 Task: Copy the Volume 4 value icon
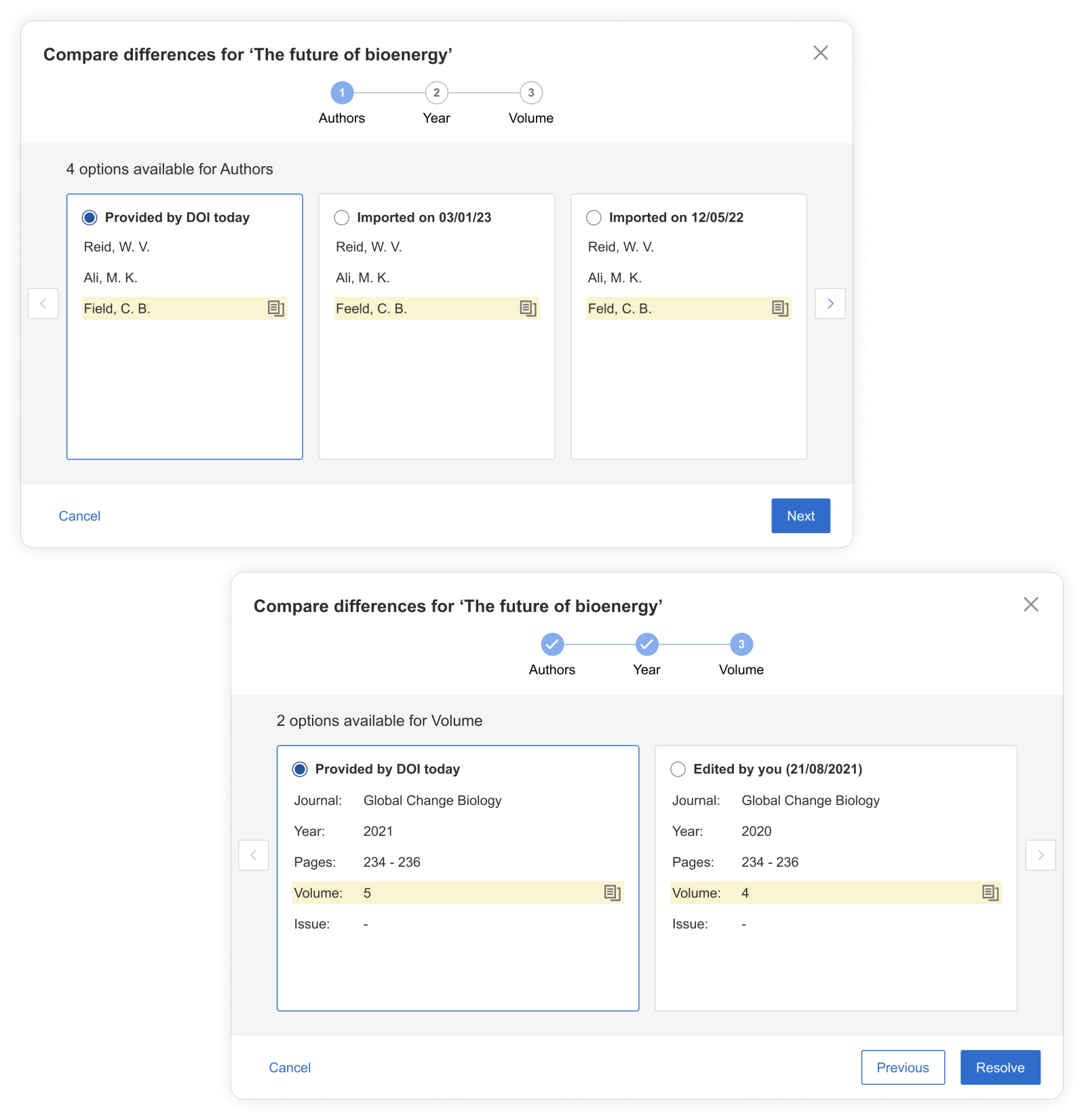(990, 893)
